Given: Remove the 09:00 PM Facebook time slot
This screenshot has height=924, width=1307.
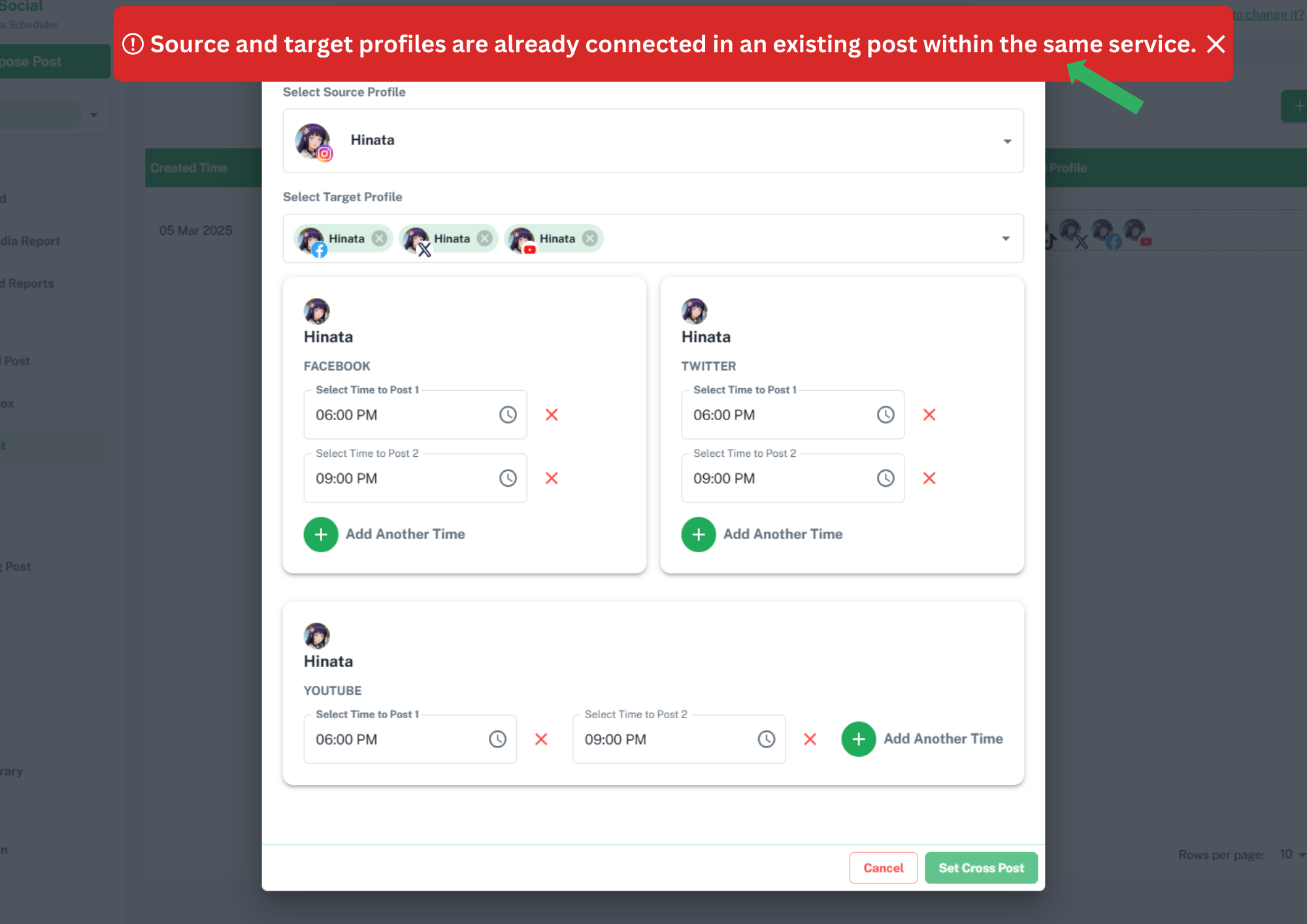Looking at the screenshot, I should 552,478.
